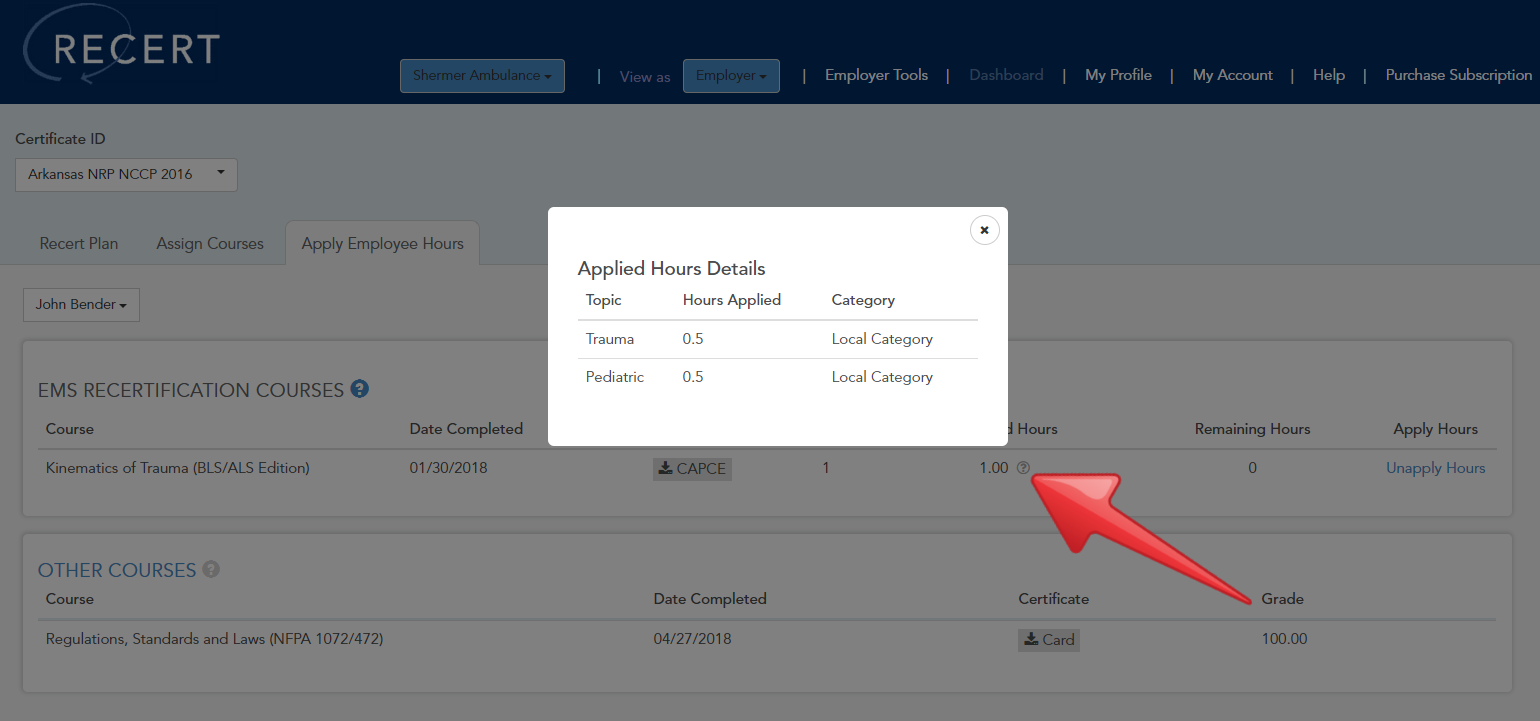Open the help tooltip beside EMS RECERTIFICATION COURSES
The height and width of the screenshot is (721, 1540).
pos(359,389)
